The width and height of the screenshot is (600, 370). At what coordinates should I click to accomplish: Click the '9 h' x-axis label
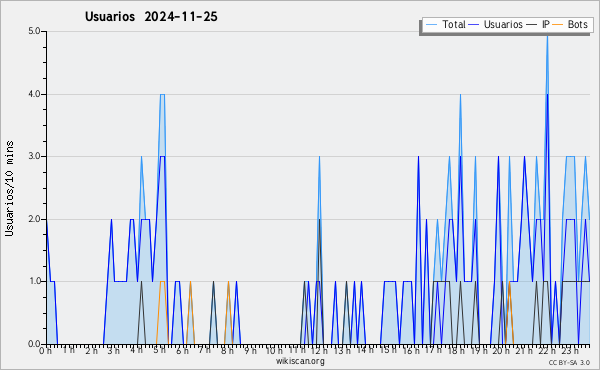pos(250,351)
